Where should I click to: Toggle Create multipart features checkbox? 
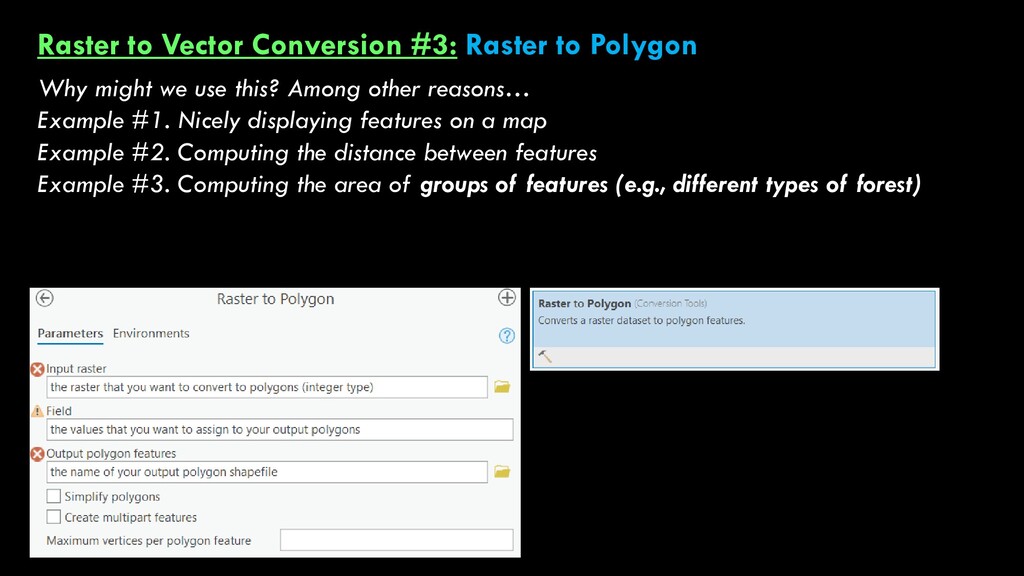(x=54, y=517)
